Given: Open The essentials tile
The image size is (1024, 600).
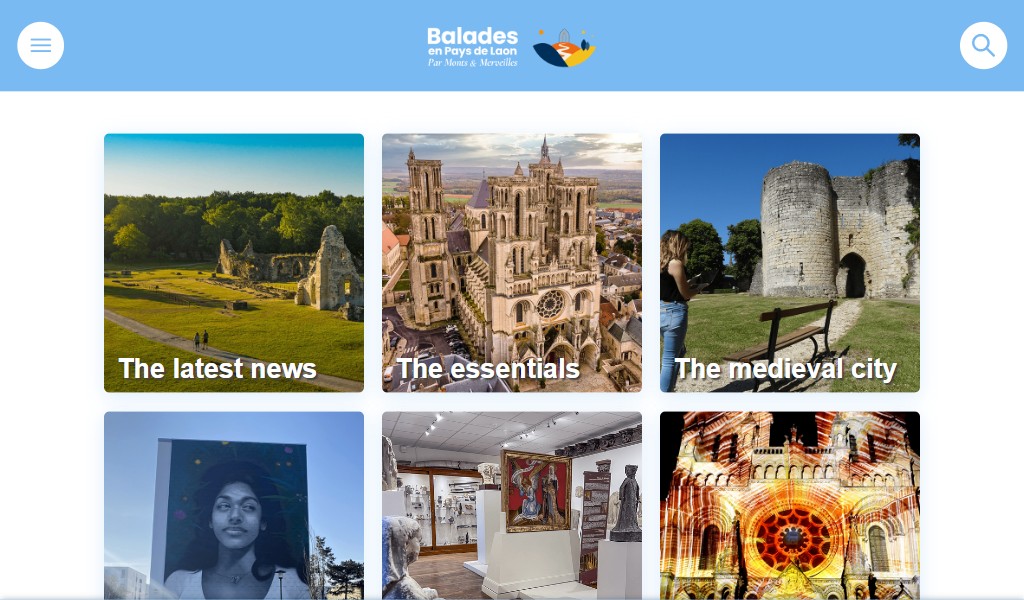Looking at the screenshot, I should click(x=512, y=262).
